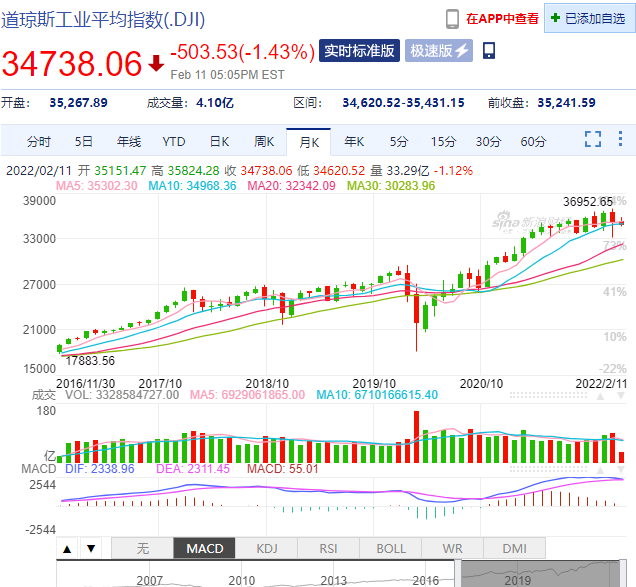Click the DIF: 2338.96 label
The height and width of the screenshot is (587, 636).
pyautogui.click(x=100, y=469)
